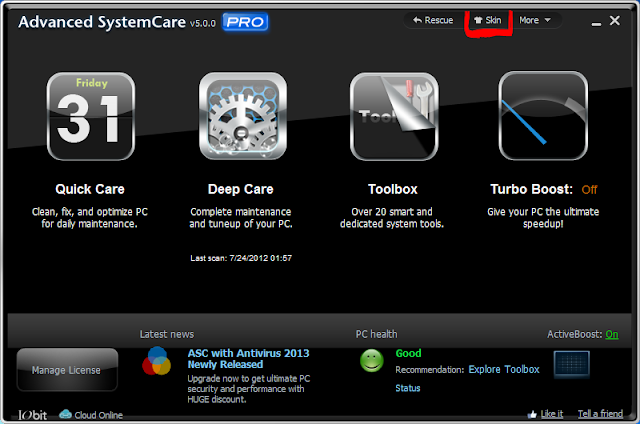Viewport: 640px width, 424px height.
Task: Click the colorful news circles icon
Action: [156, 361]
